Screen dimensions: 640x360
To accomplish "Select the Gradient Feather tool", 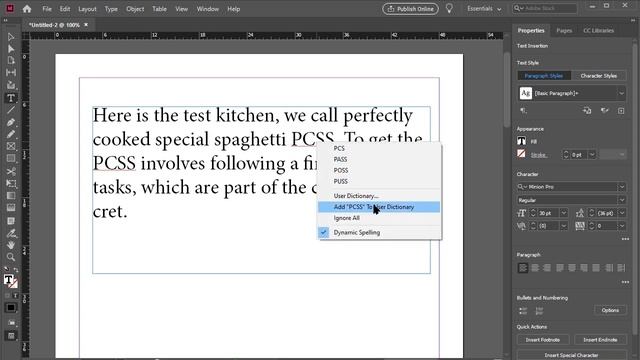I will pos(11,208).
